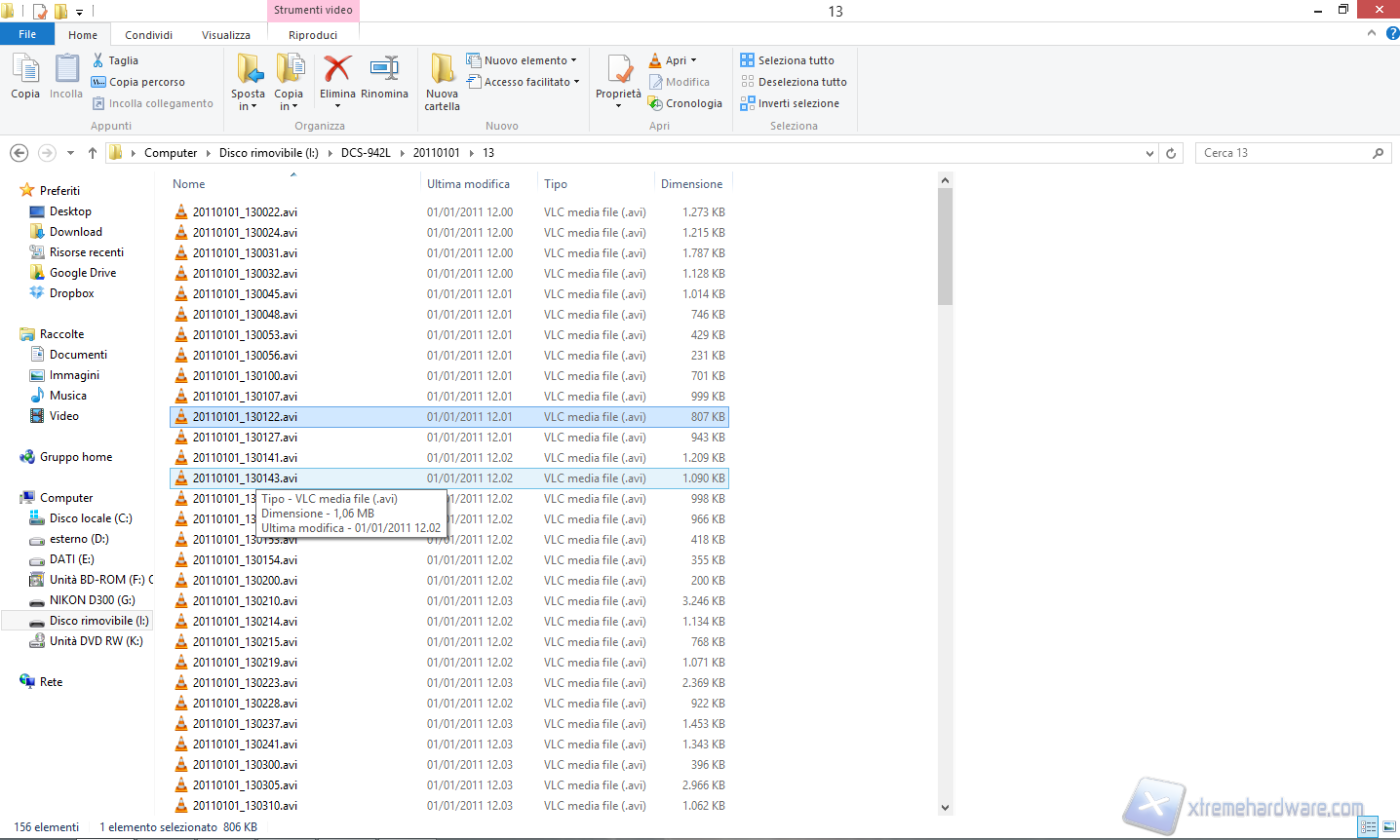Open the Condividi ribbon tab

click(x=148, y=35)
